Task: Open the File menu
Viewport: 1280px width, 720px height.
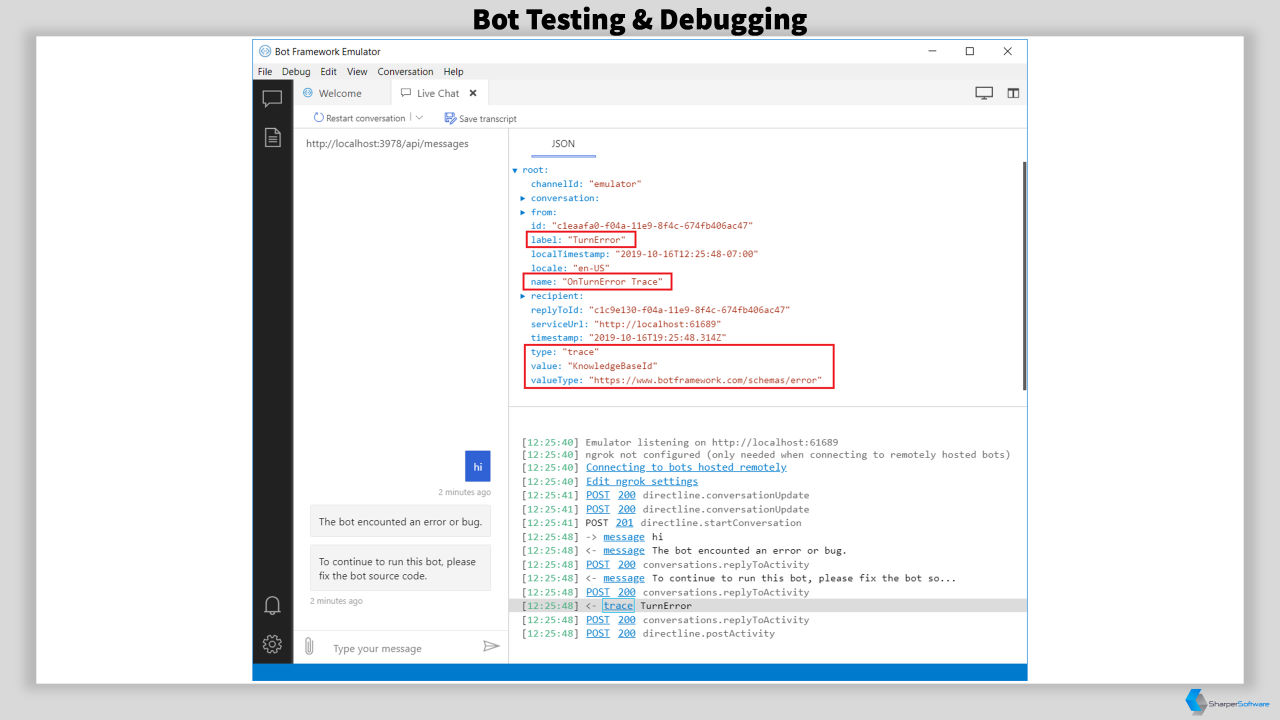Action: [x=265, y=72]
